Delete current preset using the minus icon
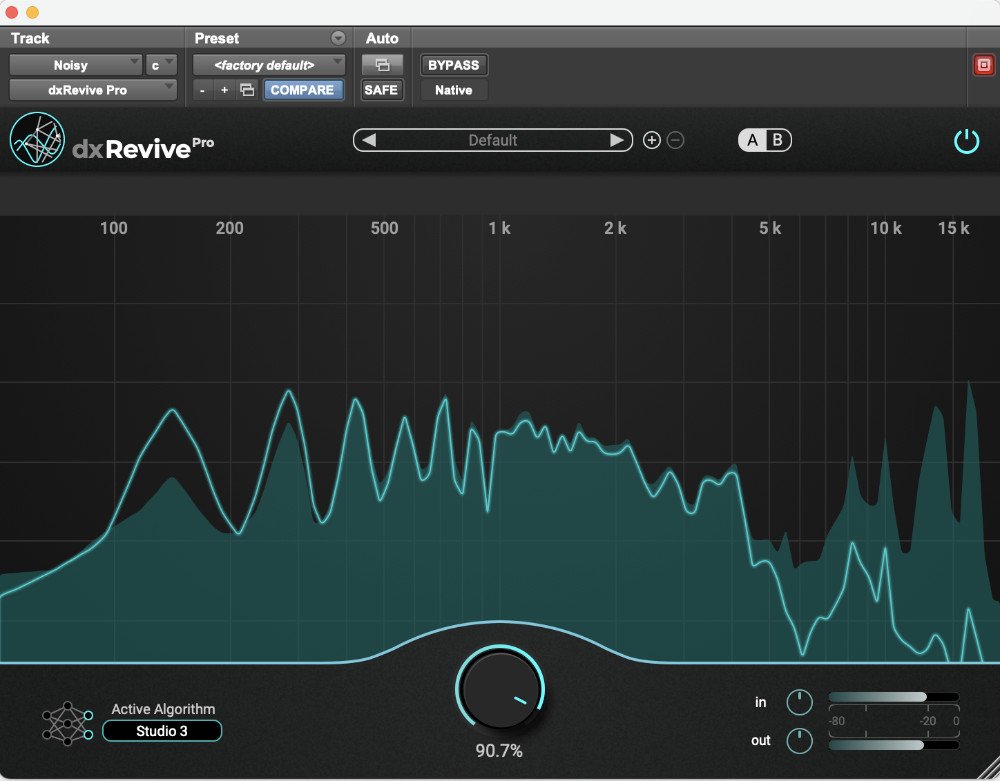 (x=675, y=140)
